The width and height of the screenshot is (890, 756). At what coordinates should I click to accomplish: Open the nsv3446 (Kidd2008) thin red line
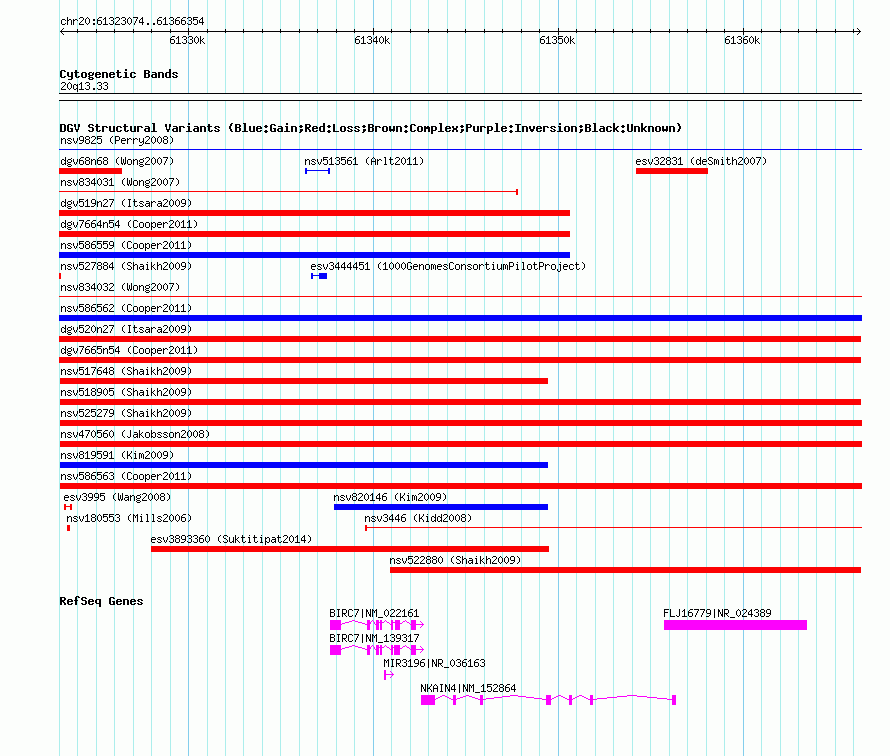pos(614,528)
